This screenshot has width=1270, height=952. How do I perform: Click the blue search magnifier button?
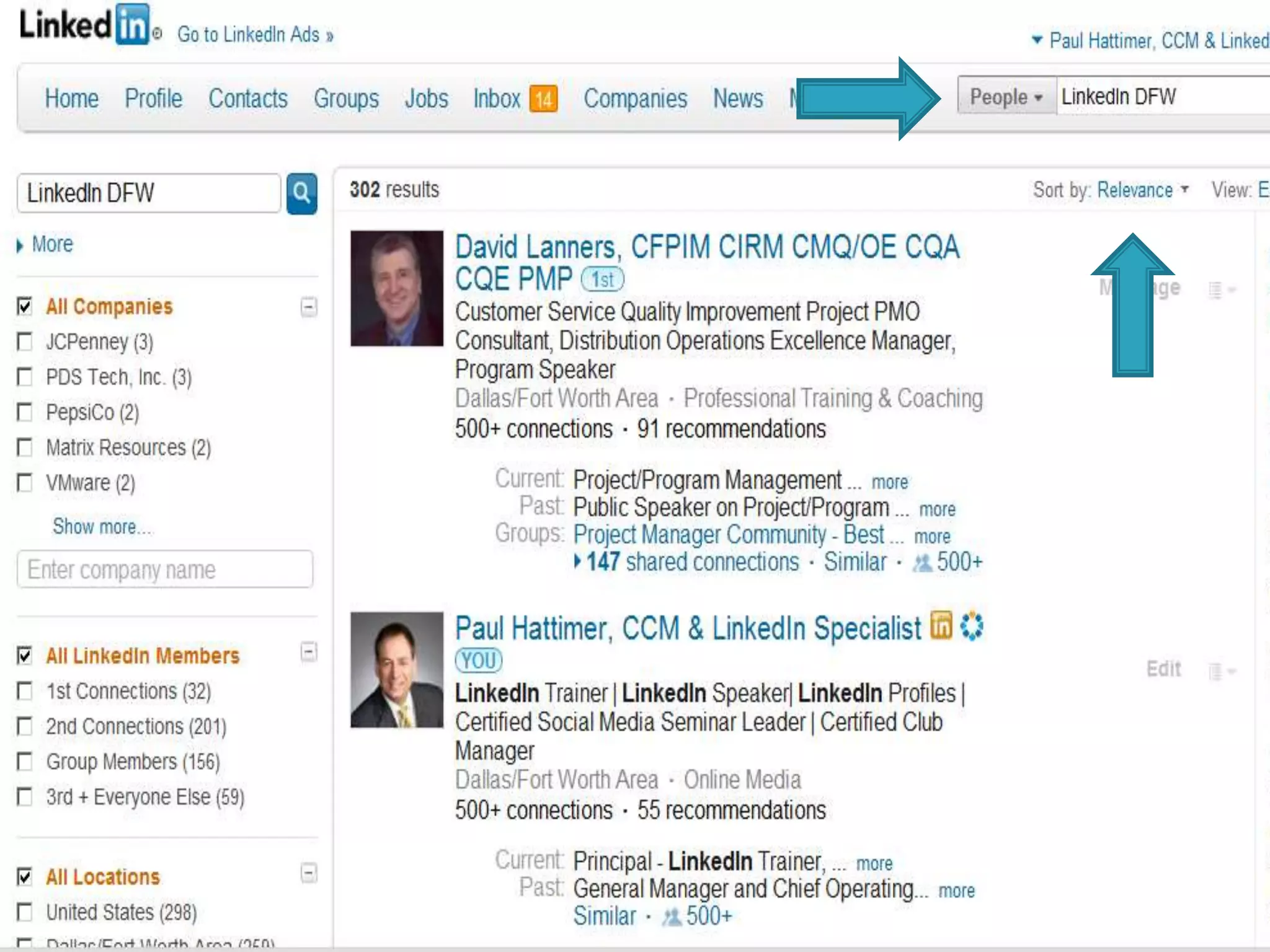tap(301, 193)
